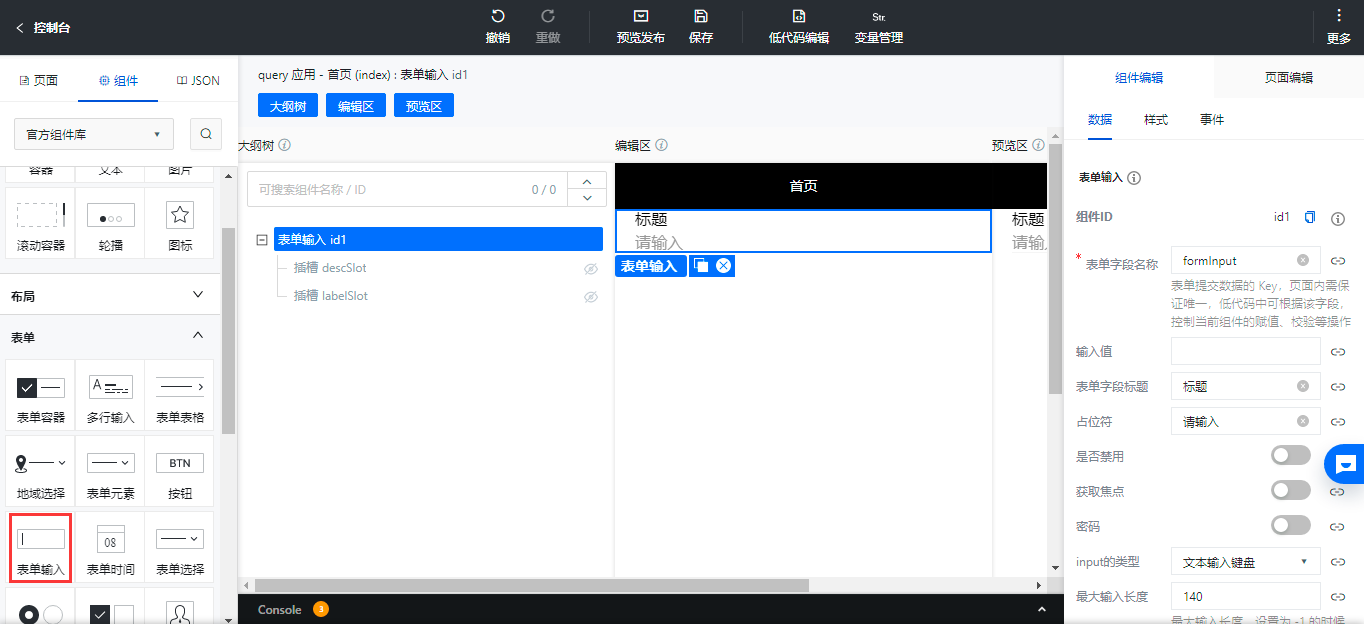Toggle the 密码 switch
This screenshot has height=624, width=1364.
coord(1290,526)
